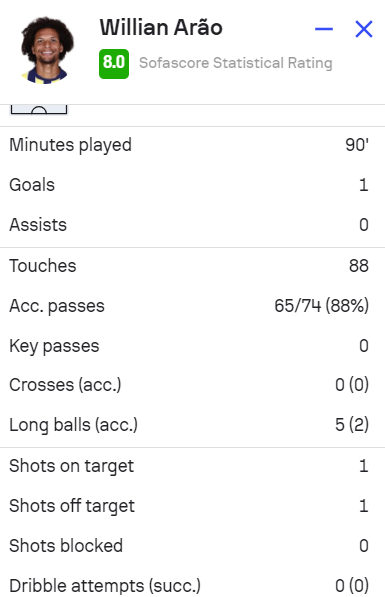385x597 pixels.
Task: Click the green 8.0 rating badge
Action: (x=114, y=64)
